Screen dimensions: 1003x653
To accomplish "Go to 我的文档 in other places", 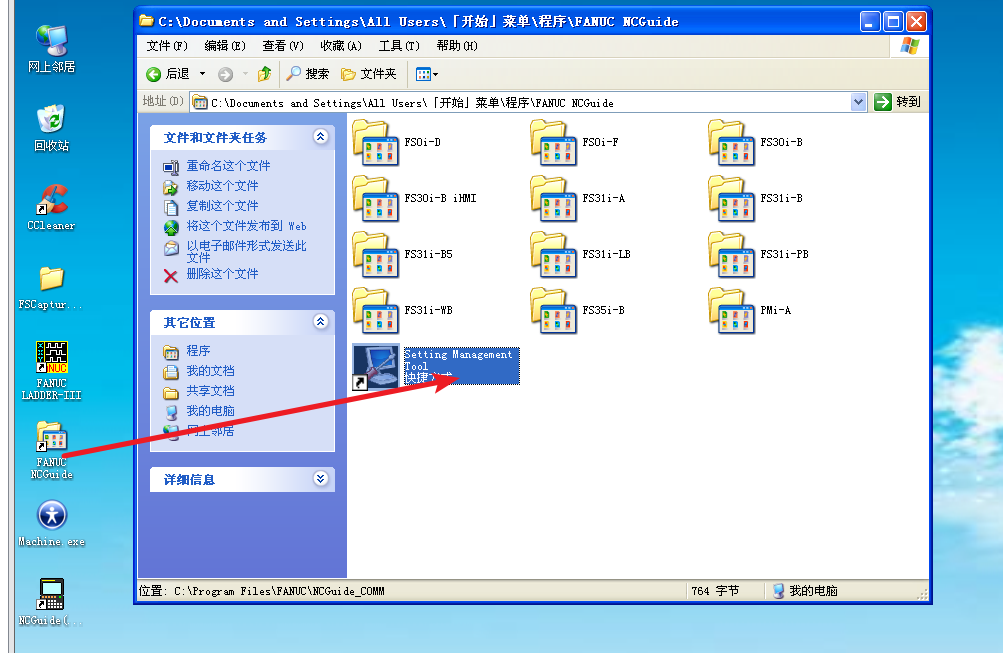I will click(210, 371).
